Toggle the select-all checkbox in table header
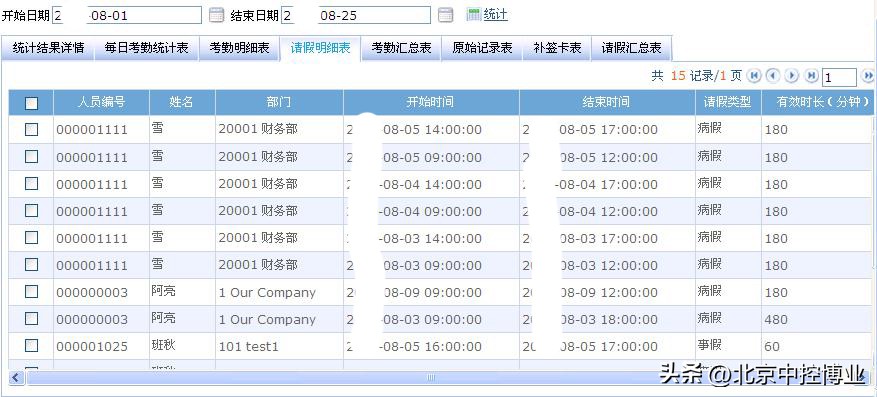This screenshot has height=397, width=877. tap(31, 103)
